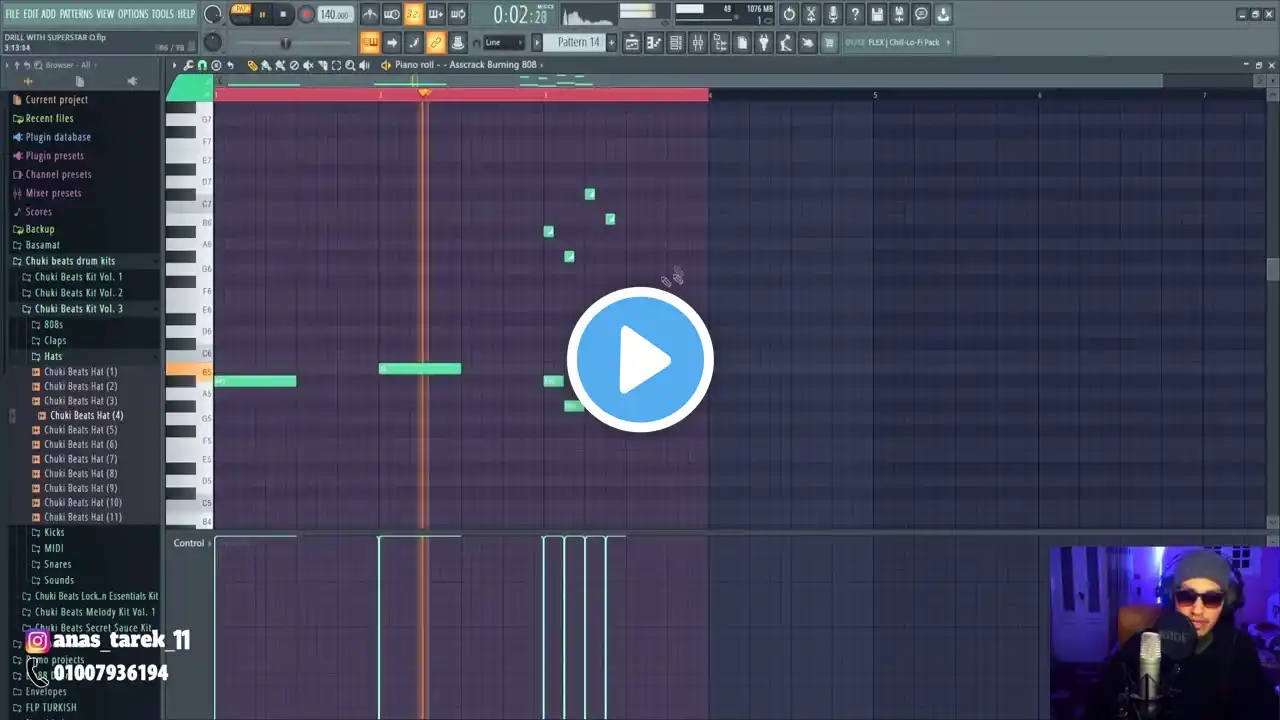Image resolution: width=1280 pixels, height=720 pixels.
Task: Open the TOOLS menu
Action: (163, 14)
